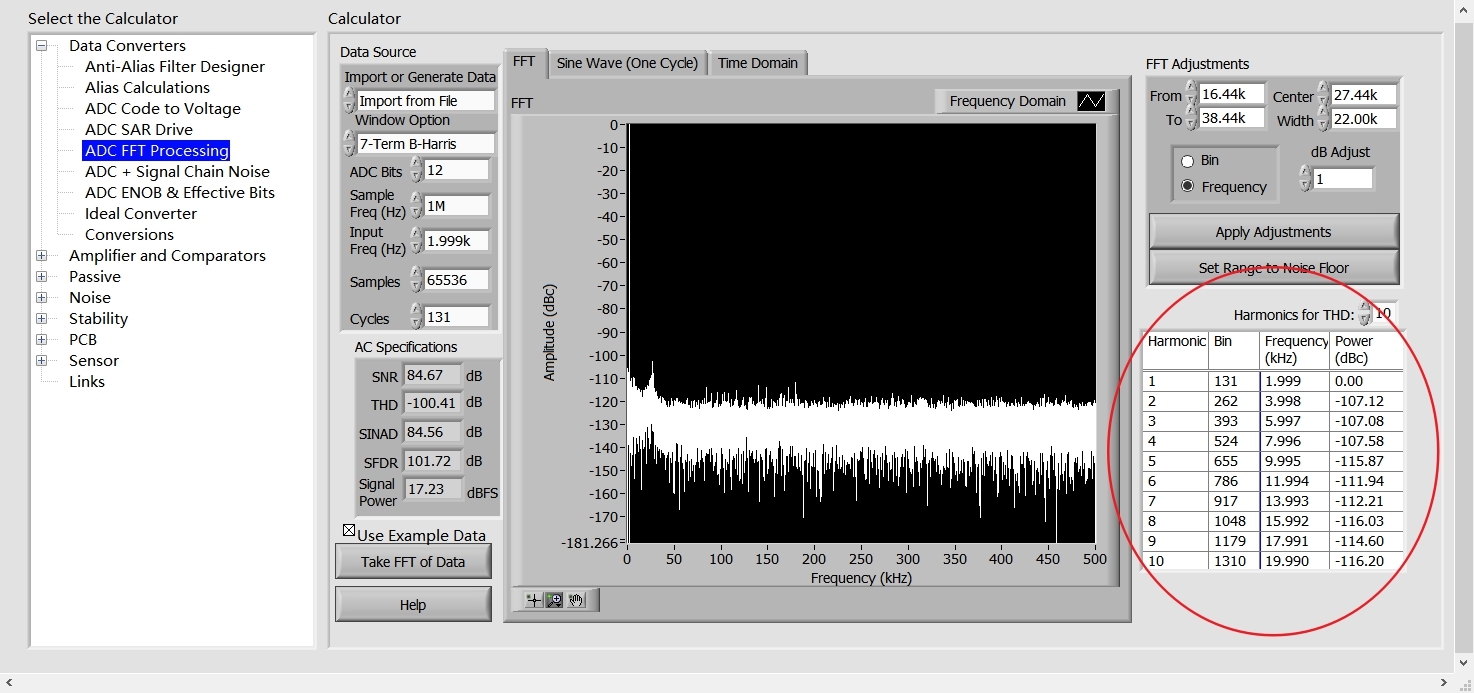
Task: Click Set Range to Noise Floor button
Action: (x=1273, y=268)
